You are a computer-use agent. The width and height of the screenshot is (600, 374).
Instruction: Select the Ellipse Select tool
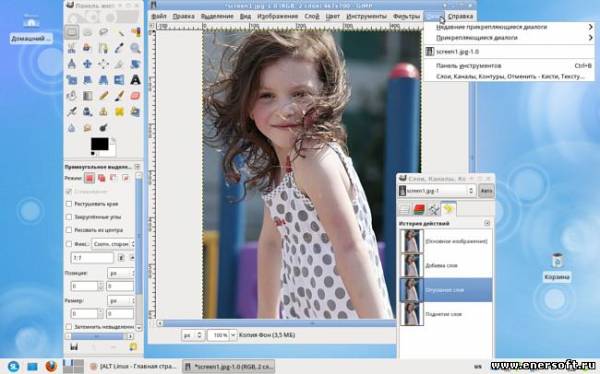[88, 32]
